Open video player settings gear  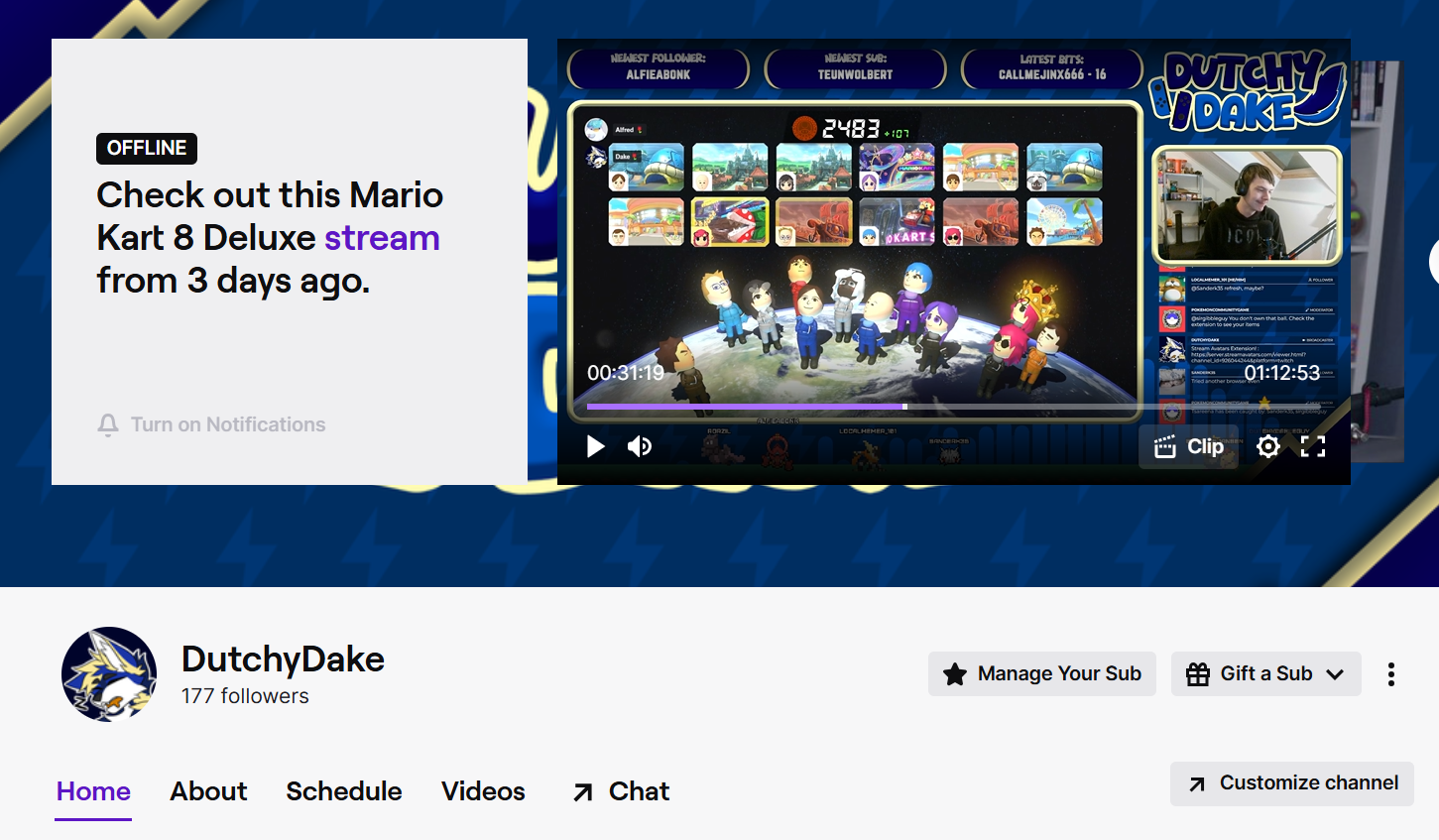tap(1267, 446)
